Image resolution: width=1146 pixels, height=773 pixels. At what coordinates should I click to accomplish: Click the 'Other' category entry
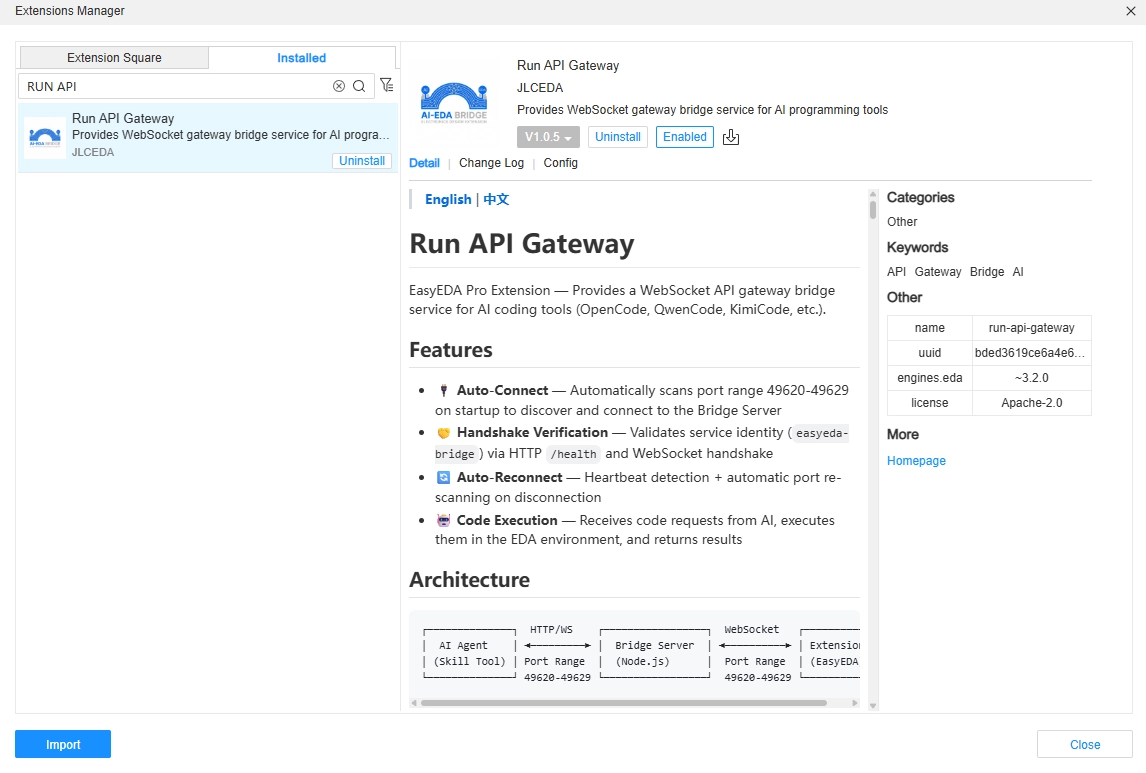[x=902, y=221]
